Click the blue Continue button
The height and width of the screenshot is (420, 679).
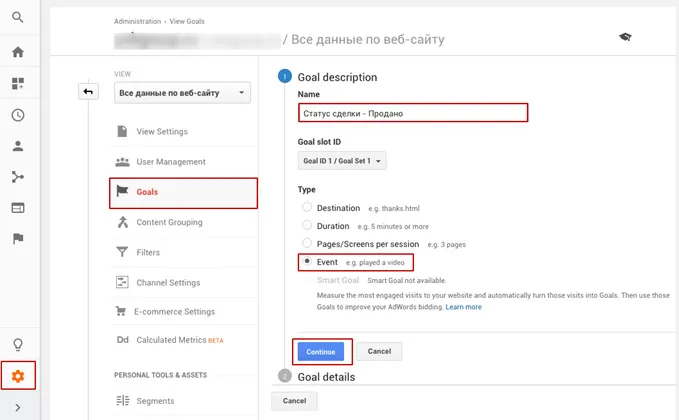(x=321, y=352)
